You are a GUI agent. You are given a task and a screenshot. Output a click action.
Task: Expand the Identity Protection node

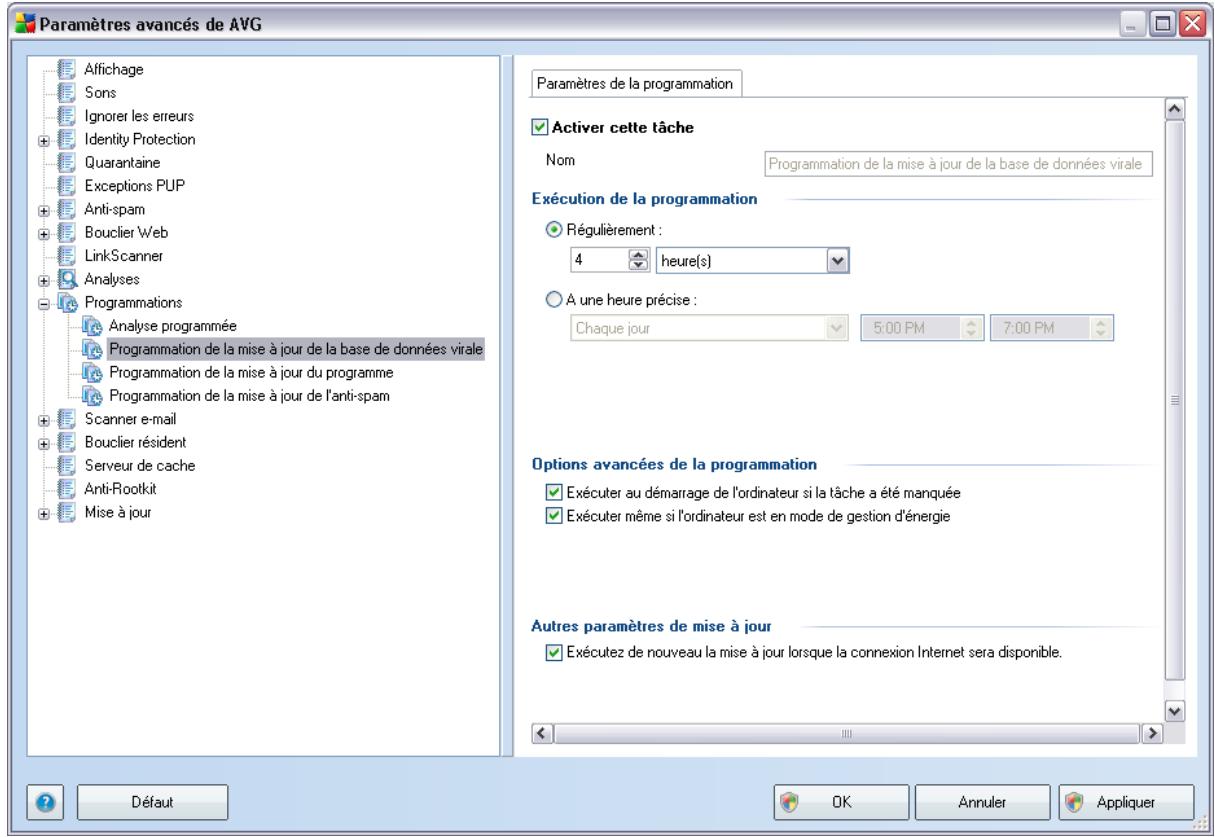click(x=45, y=139)
